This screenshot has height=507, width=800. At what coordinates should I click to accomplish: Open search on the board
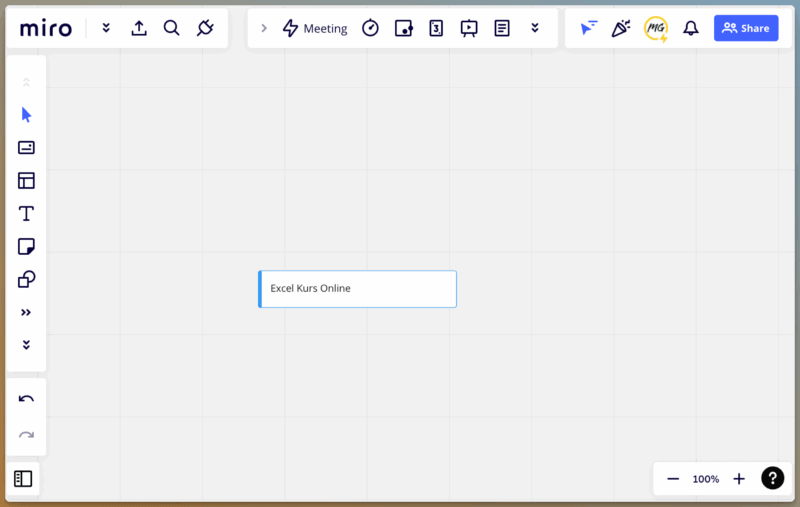pos(171,28)
